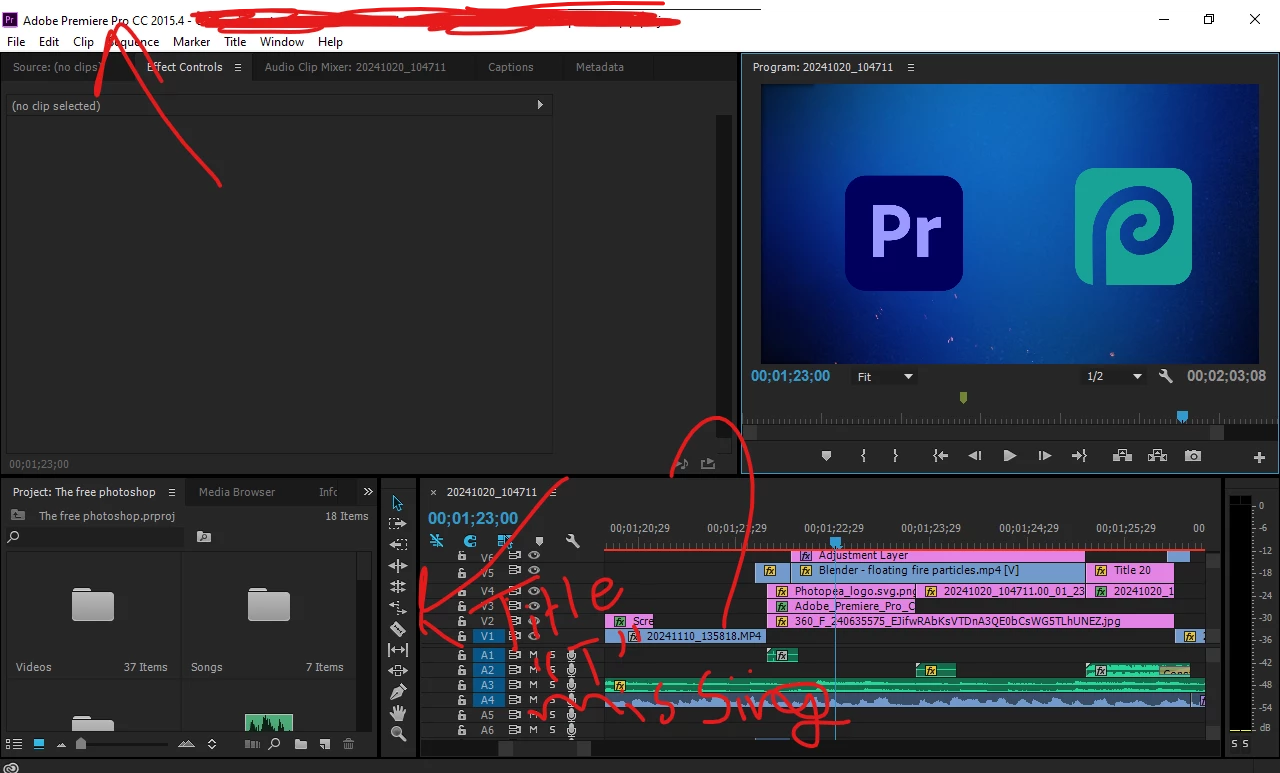Open the Edit menu
This screenshot has height=773, width=1280.
[49, 42]
